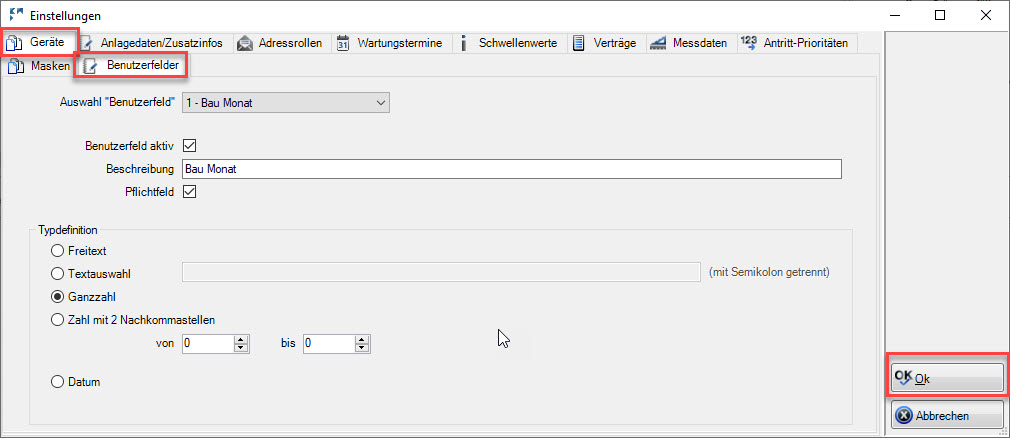
Task: Open the Benutzerfelder subtab
Action: (x=131, y=66)
